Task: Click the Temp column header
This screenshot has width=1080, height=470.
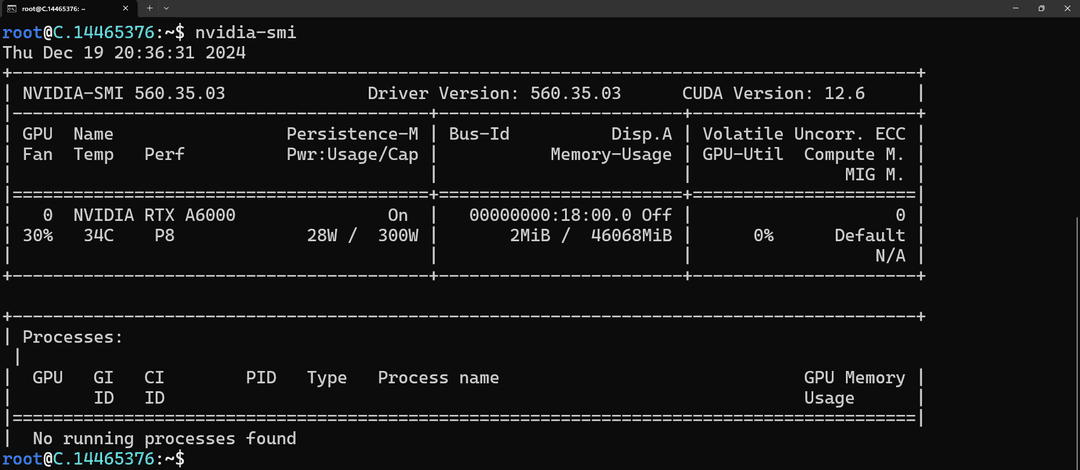Action: 94,154
